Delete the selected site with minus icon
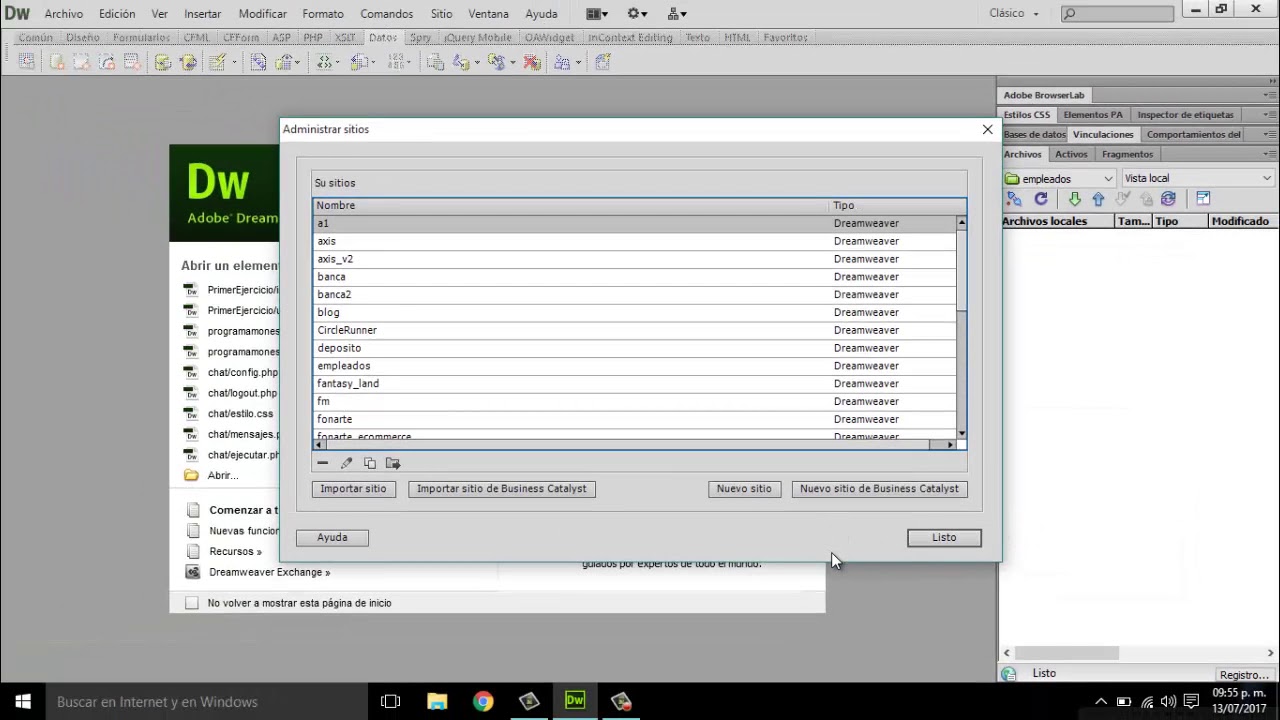The width and height of the screenshot is (1280, 720). coord(322,463)
